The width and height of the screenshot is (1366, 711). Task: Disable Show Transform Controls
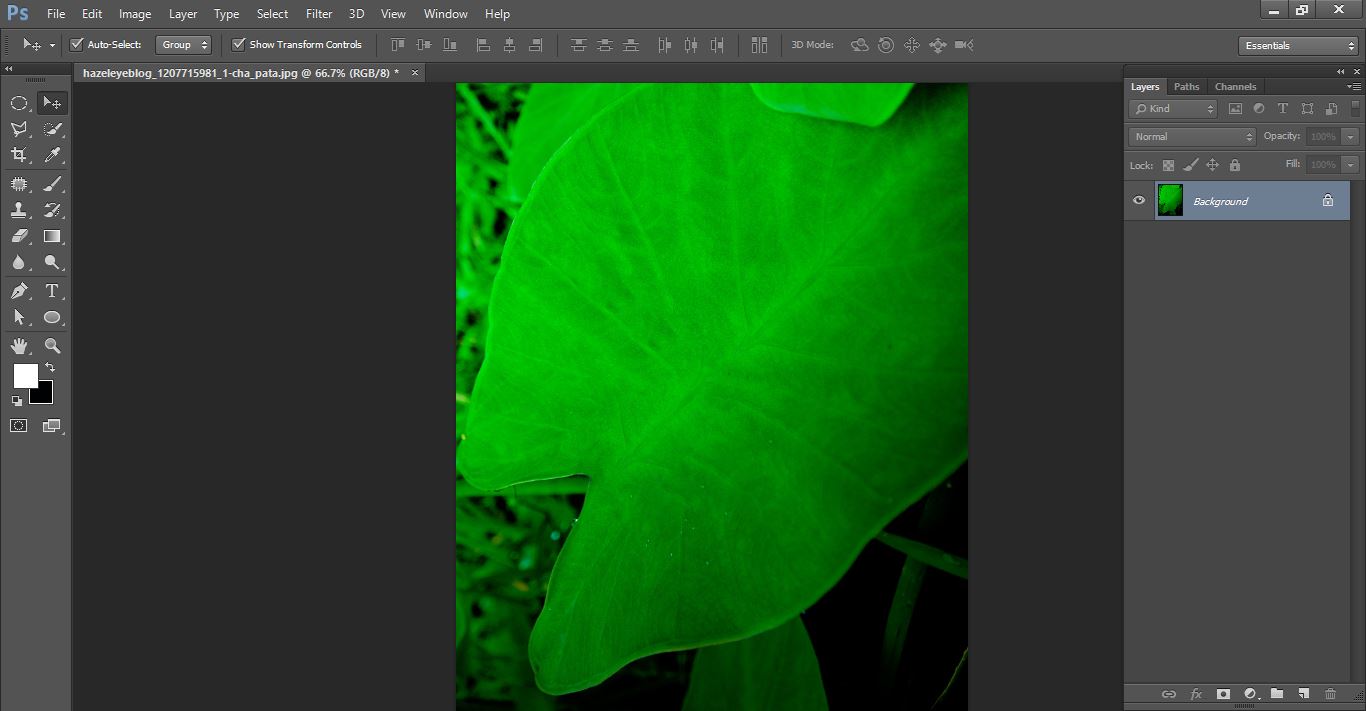pos(238,44)
